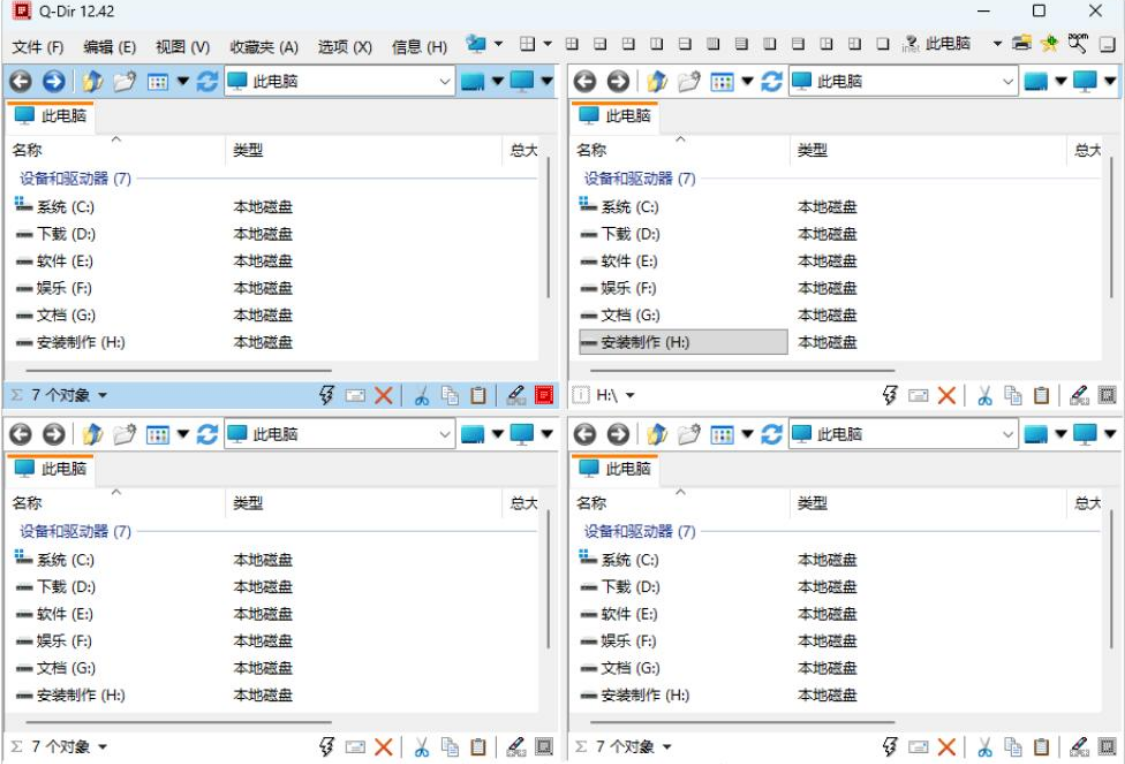Click the 设备和驱动器 (7) header in the top-left pane
This screenshot has width=1125, height=764.
75,178
